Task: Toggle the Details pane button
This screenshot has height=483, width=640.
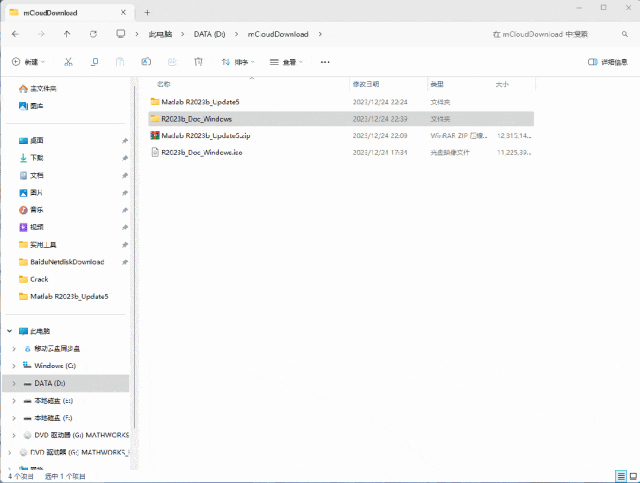Action: point(608,62)
